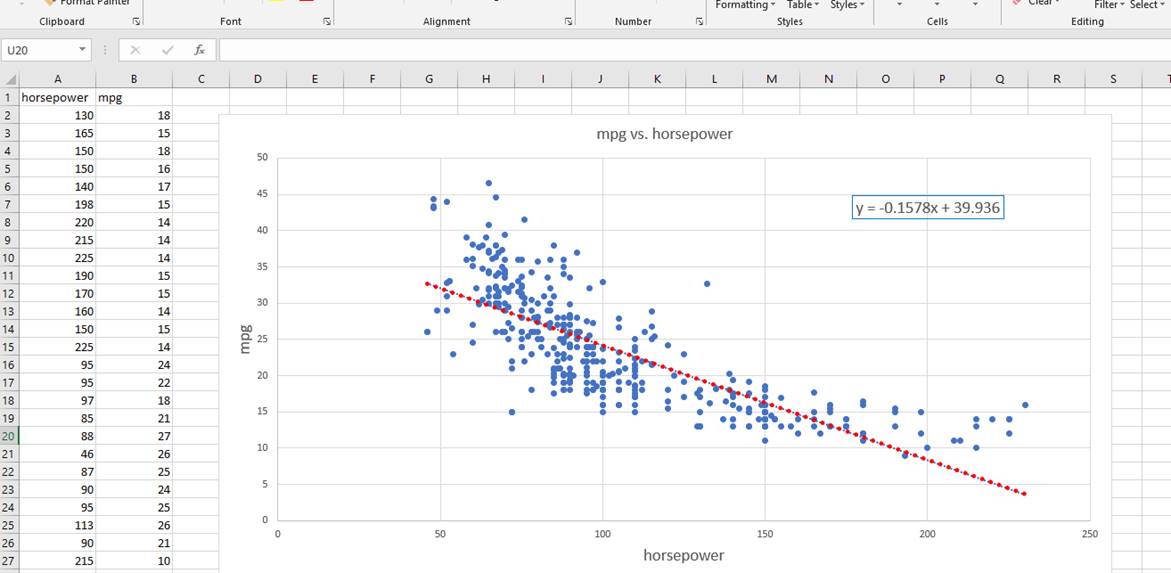This screenshot has height=573, width=1171.
Task: Open Insert Function with the fx icon
Action: (x=199, y=50)
